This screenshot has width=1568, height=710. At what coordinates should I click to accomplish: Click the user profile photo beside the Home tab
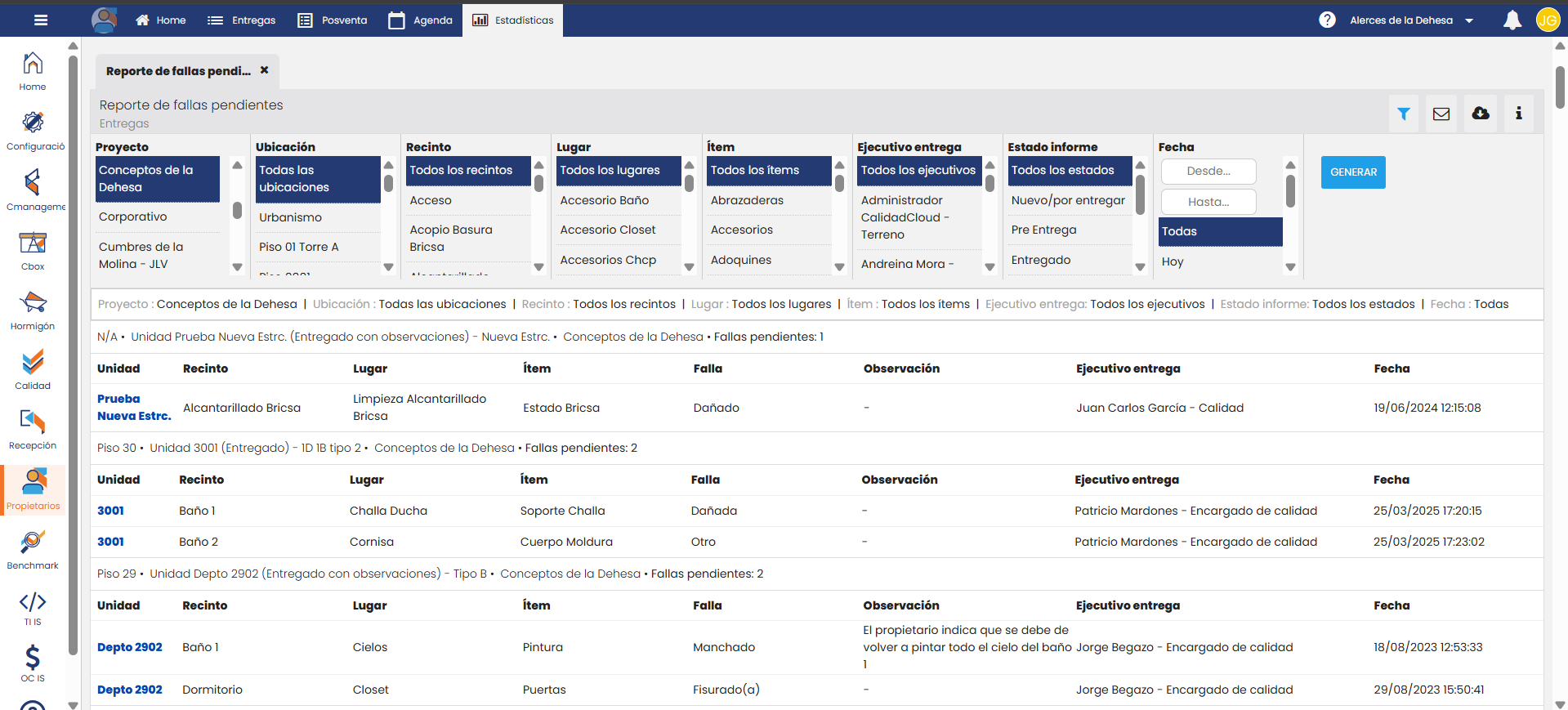(x=105, y=20)
